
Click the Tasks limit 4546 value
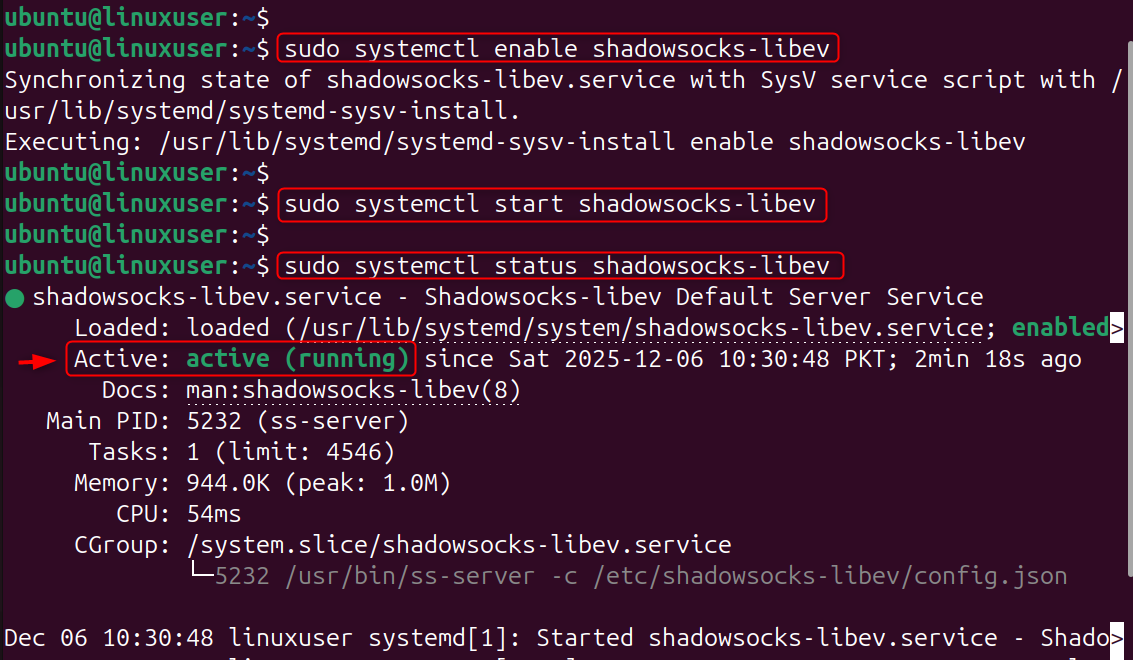pyautogui.click(x=355, y=452)
